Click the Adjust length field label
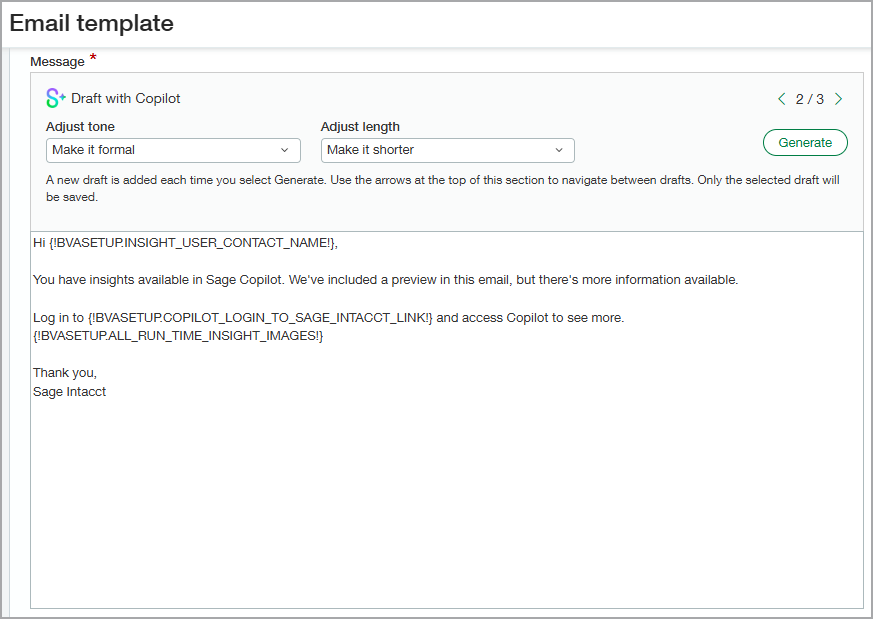The image size is (873, 619). point(360,128)
